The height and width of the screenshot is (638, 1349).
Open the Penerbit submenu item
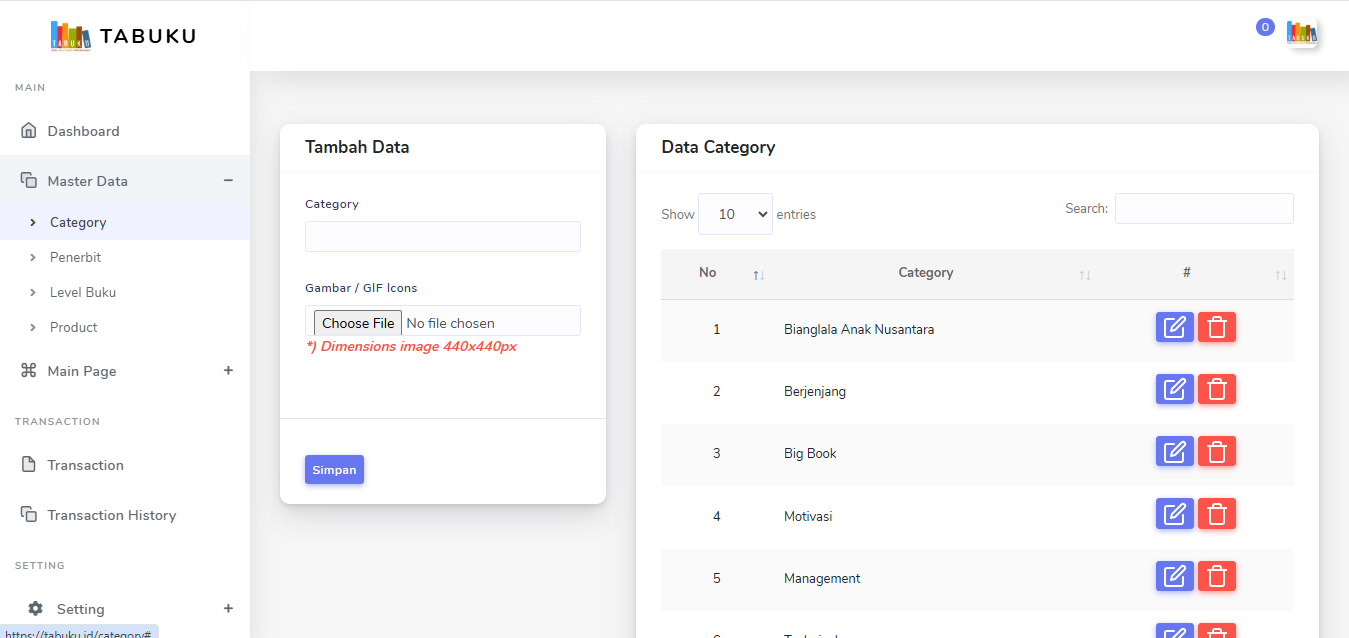click(x=76, y=257)
